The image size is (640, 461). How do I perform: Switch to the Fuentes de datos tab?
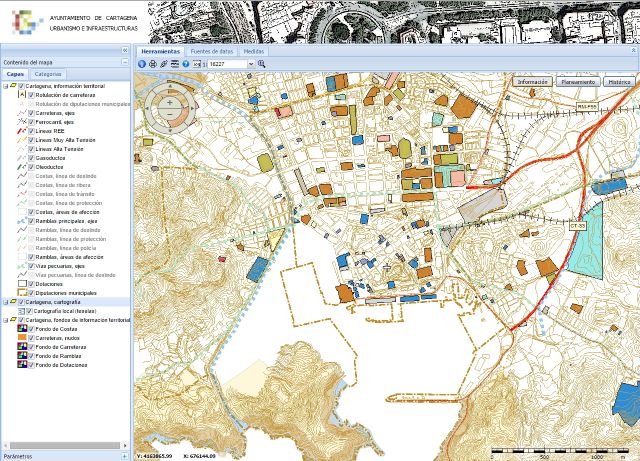pos(211,50)
